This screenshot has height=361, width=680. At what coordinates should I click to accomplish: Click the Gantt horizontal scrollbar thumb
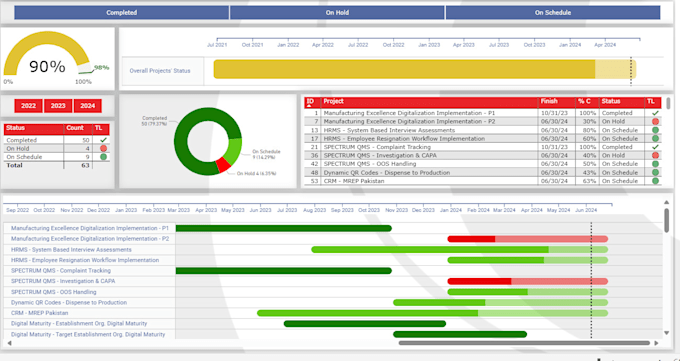pos(524,343)
